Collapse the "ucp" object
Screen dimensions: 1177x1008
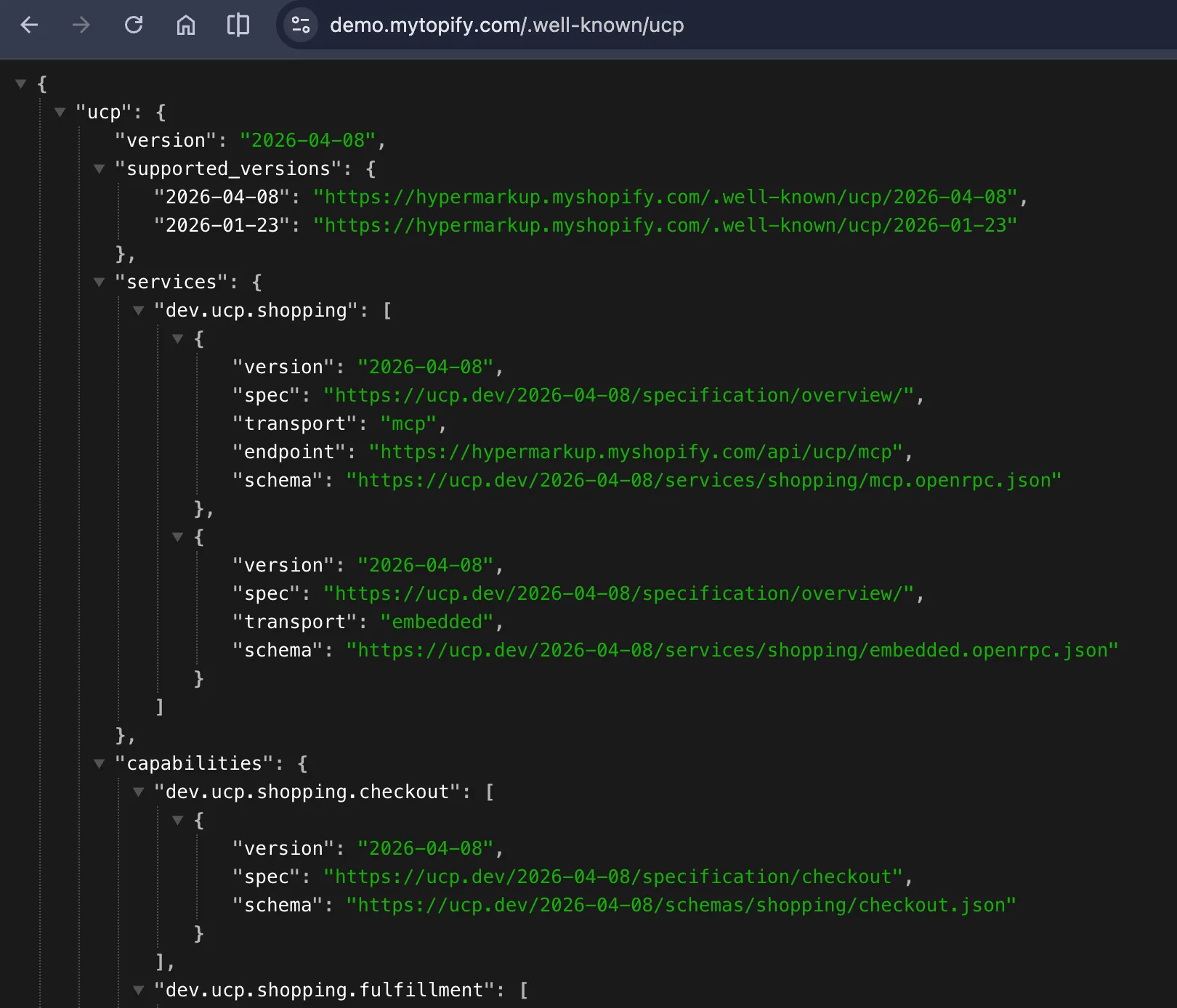(60, 113)
